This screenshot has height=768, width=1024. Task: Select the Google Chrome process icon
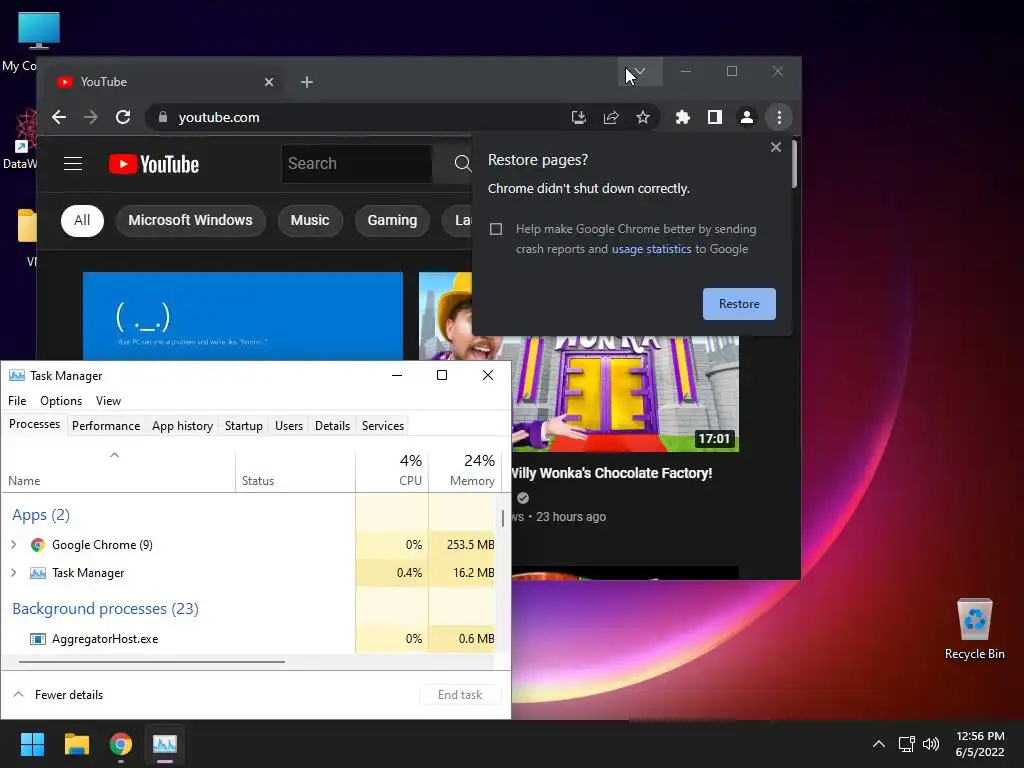38,545
